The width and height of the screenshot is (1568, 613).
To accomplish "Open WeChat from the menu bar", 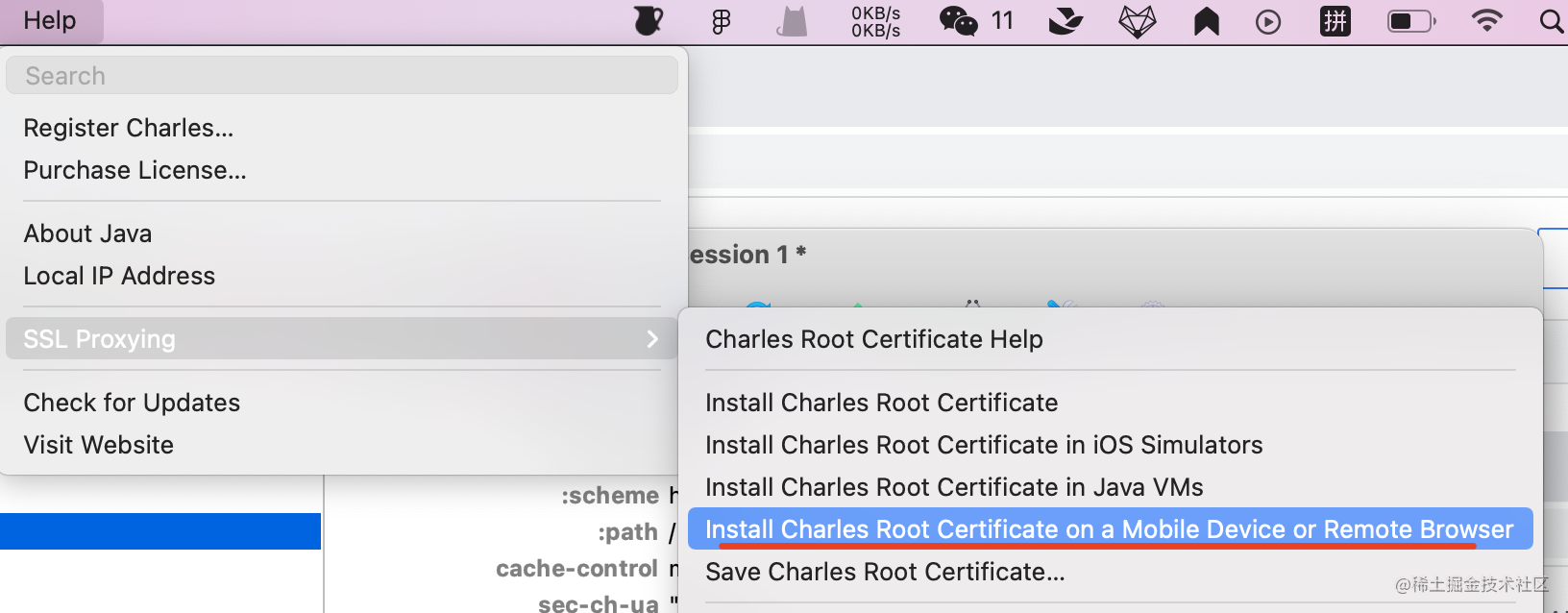I will pos(958,21).
